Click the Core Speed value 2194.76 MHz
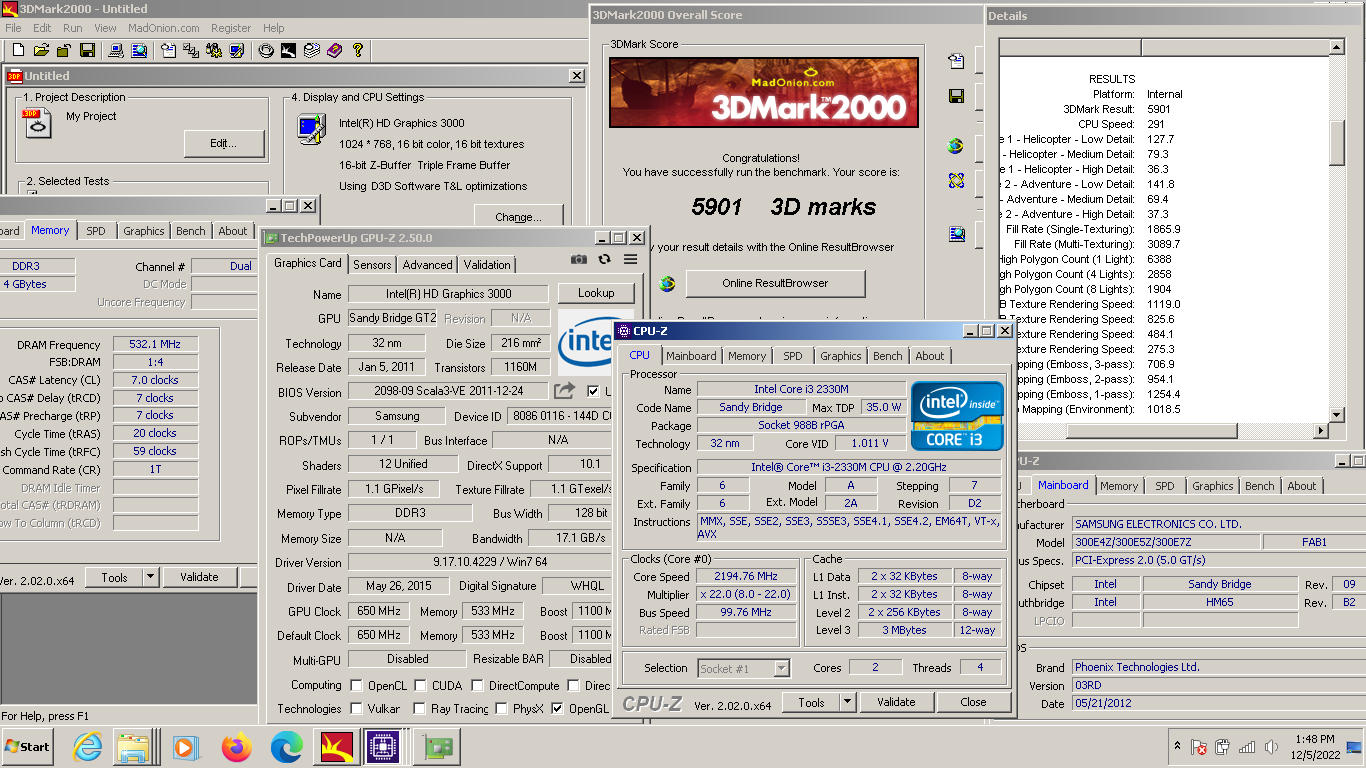The width and height of the screenshot is (1366, 768). point(746,577)
